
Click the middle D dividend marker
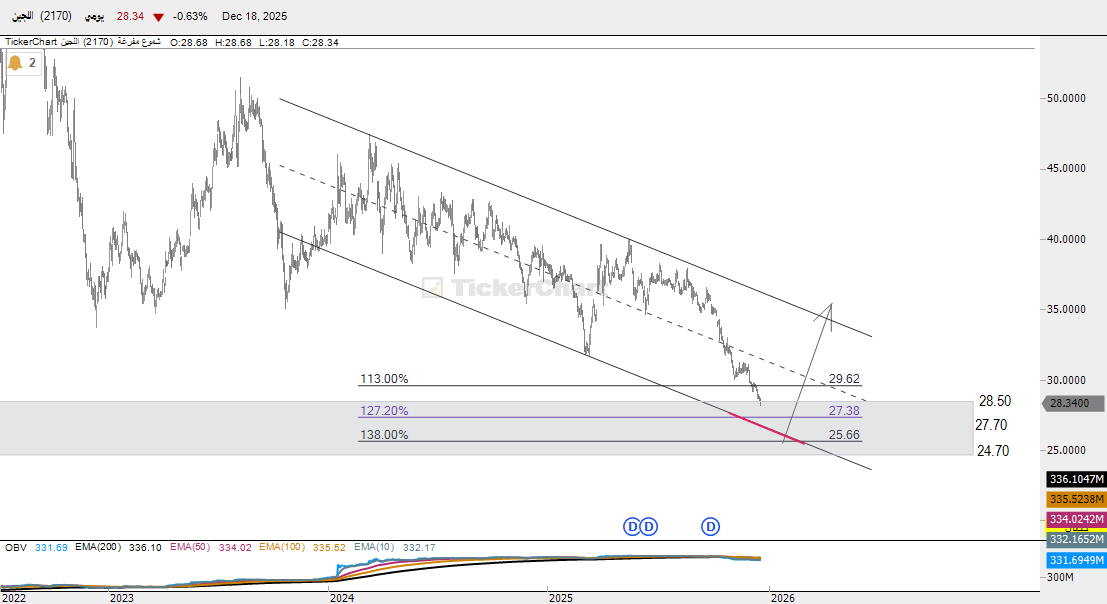649,525
